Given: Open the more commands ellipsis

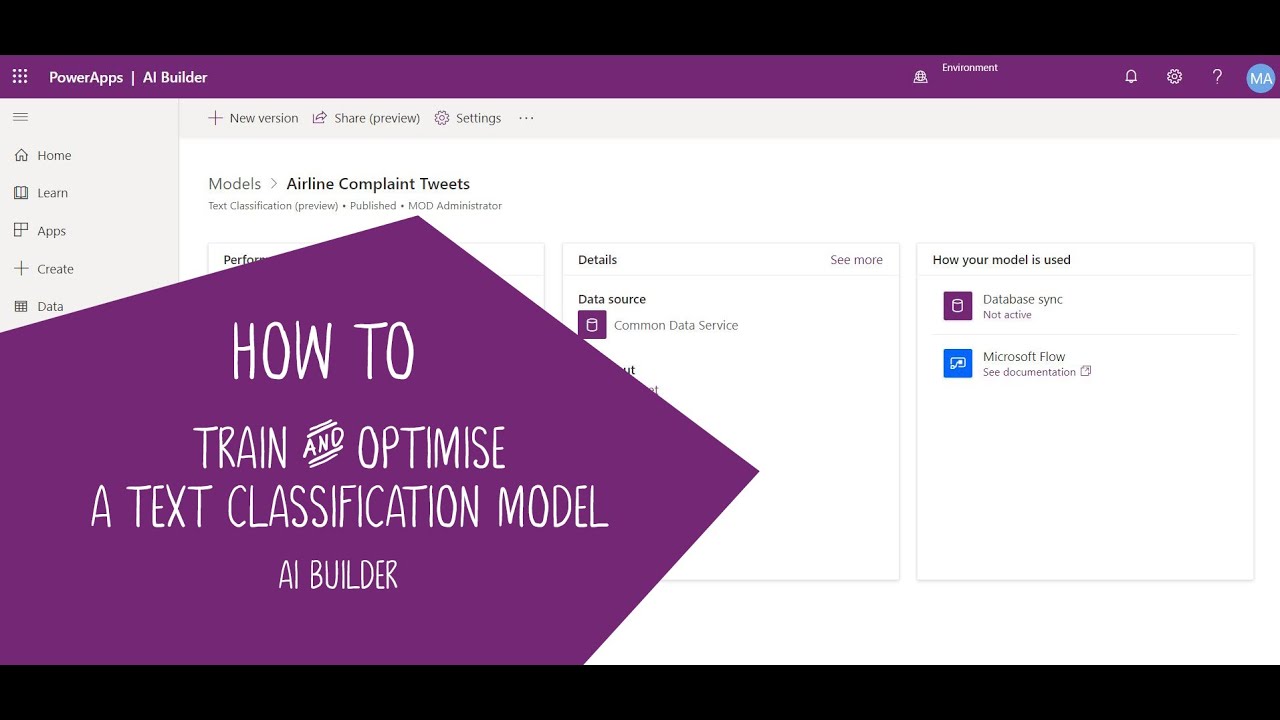Looking at the screenshot, I should point(526,118).
